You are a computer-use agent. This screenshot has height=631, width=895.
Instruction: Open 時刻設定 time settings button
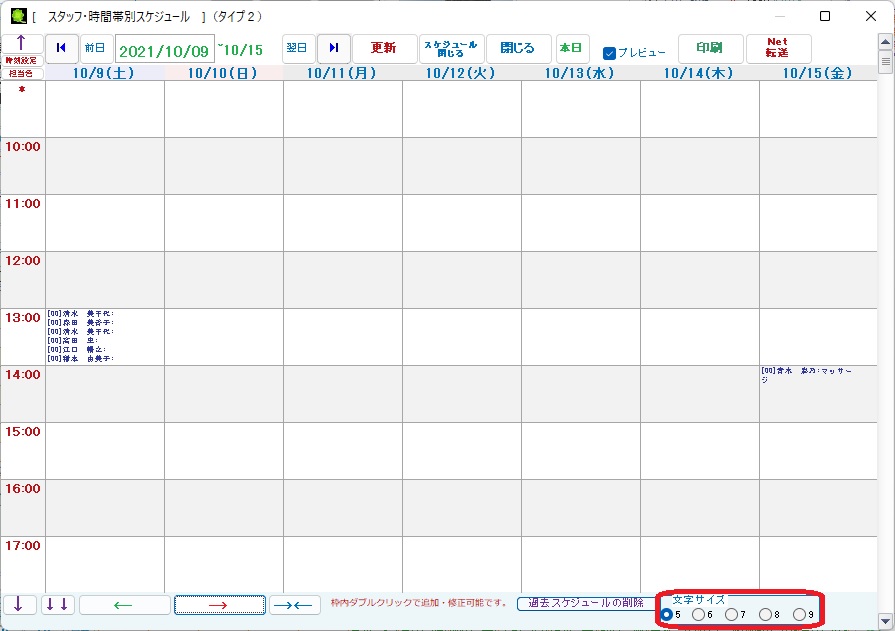point(22,61)
